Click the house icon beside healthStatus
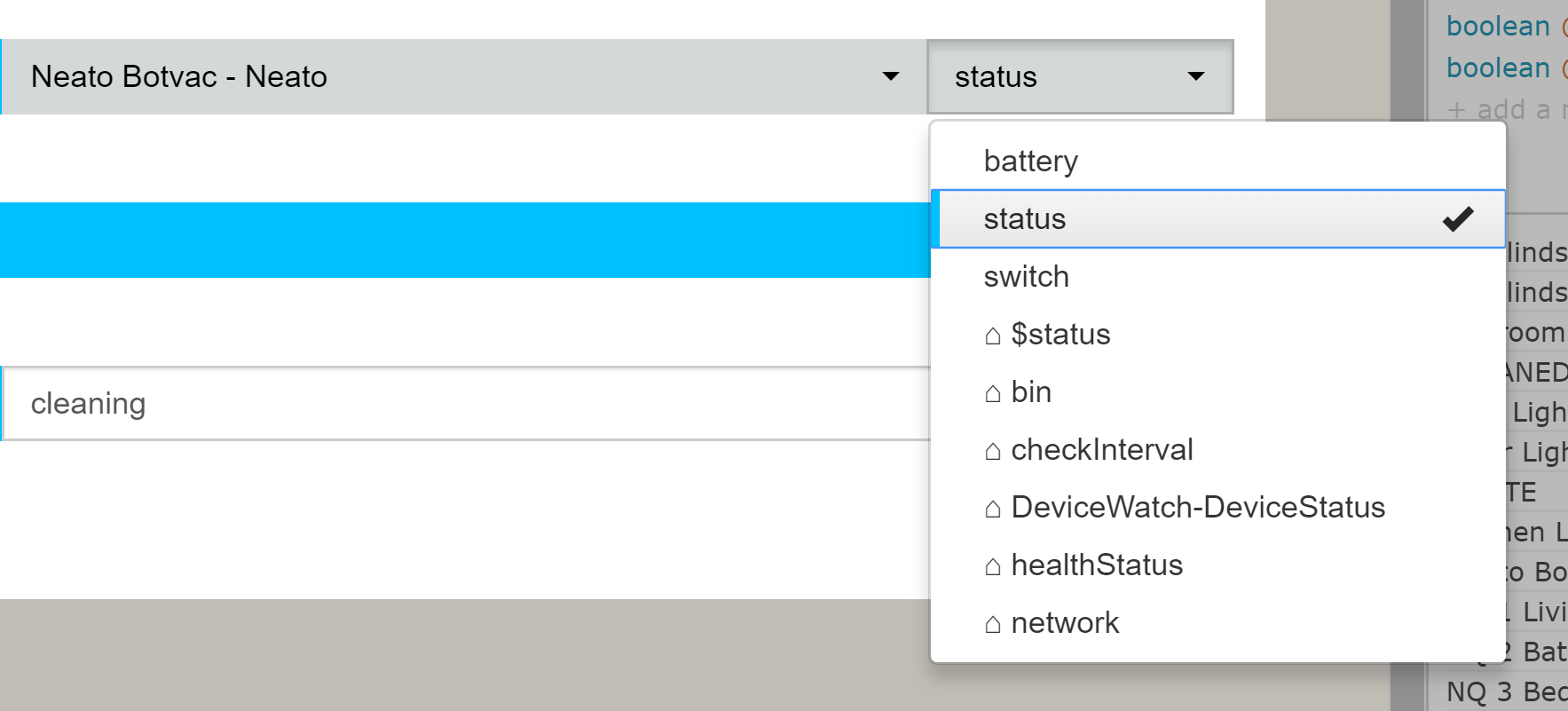Screen dimensions: 1568x711 pyautogui.click(x=993, y=566)
